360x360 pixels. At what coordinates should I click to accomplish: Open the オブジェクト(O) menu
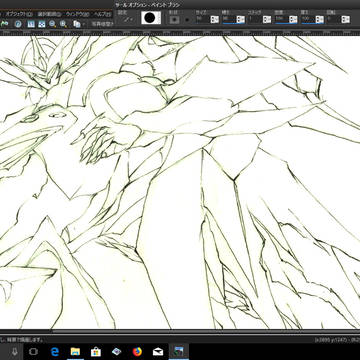click(19, 14)
